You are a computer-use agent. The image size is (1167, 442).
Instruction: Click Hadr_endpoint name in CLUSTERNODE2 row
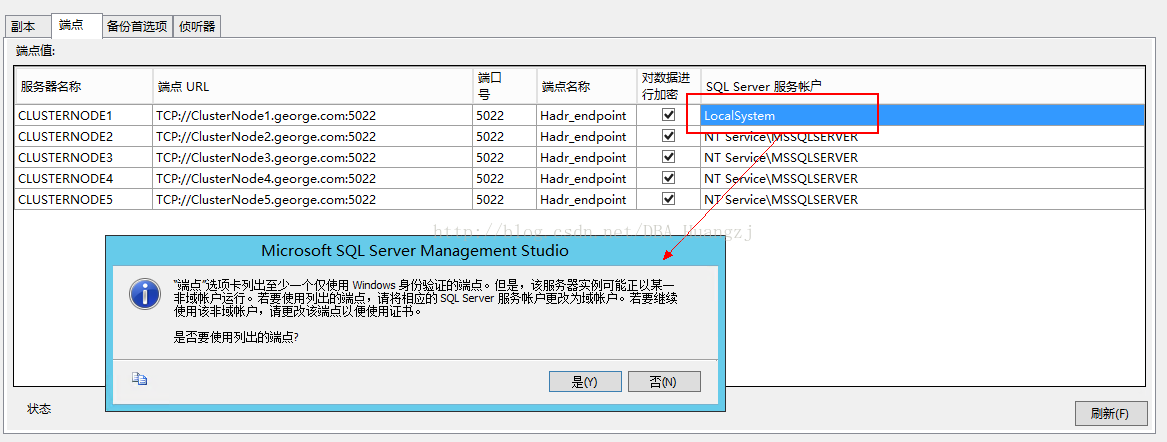coord(586,136)
